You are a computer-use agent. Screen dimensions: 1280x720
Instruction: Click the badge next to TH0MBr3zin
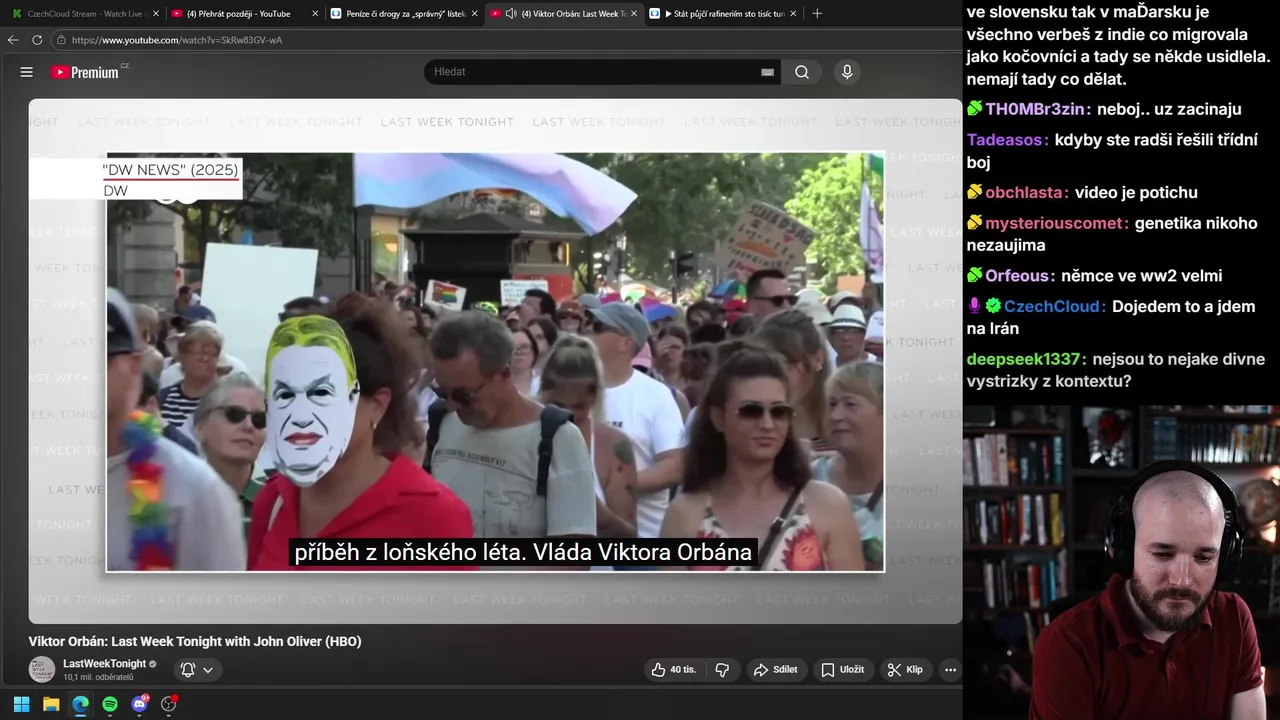[x=974, y=108]
